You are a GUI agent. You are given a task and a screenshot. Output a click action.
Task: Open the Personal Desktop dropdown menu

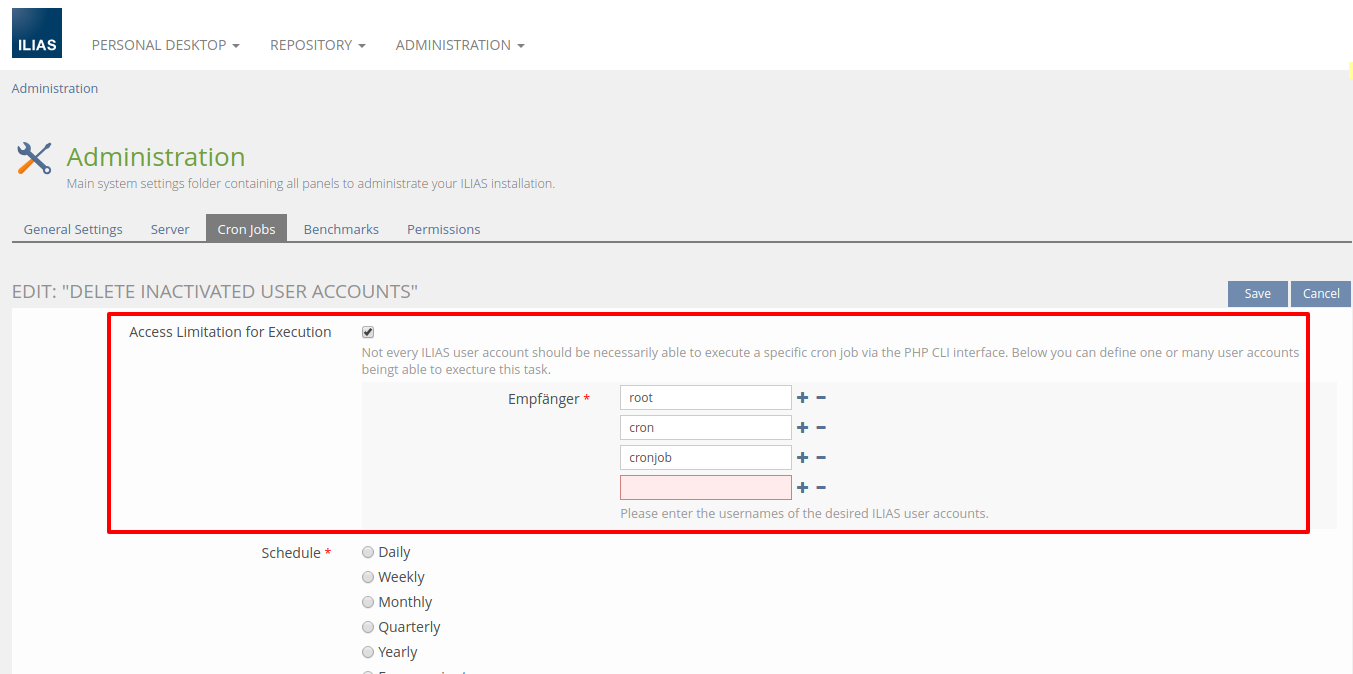165,45
